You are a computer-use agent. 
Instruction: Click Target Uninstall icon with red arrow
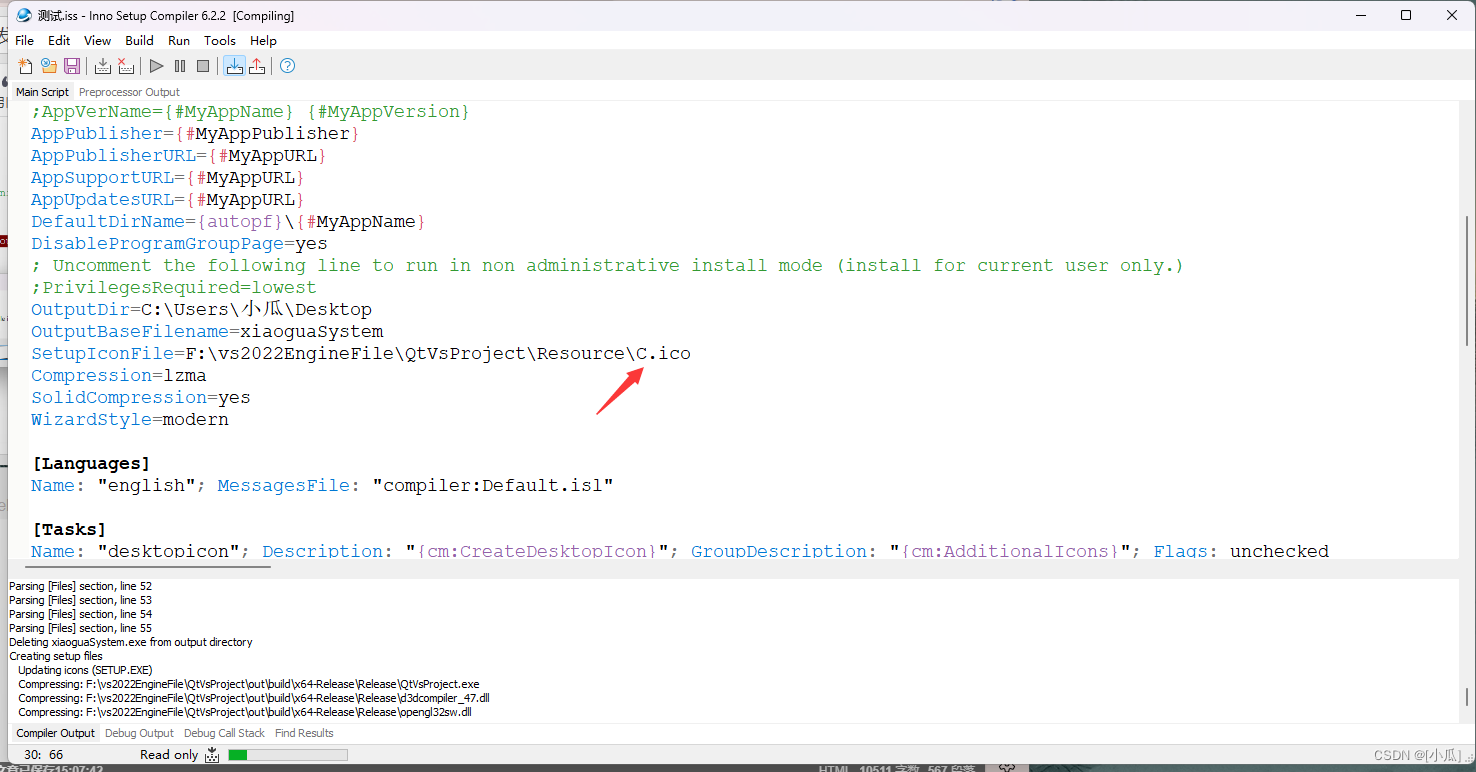(x=257, y=66)
